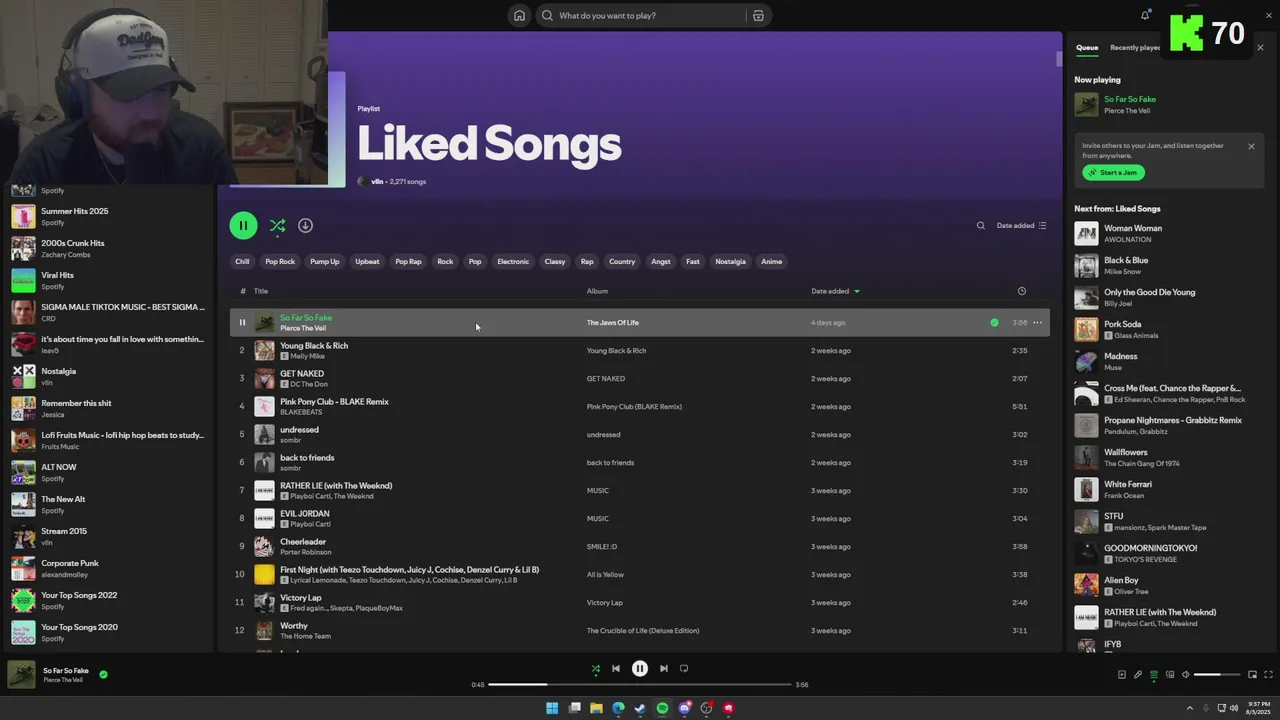The image size is (1280, 720).
Task: Toggle Queue panel icon in player bar
Action: [1154, 675]
